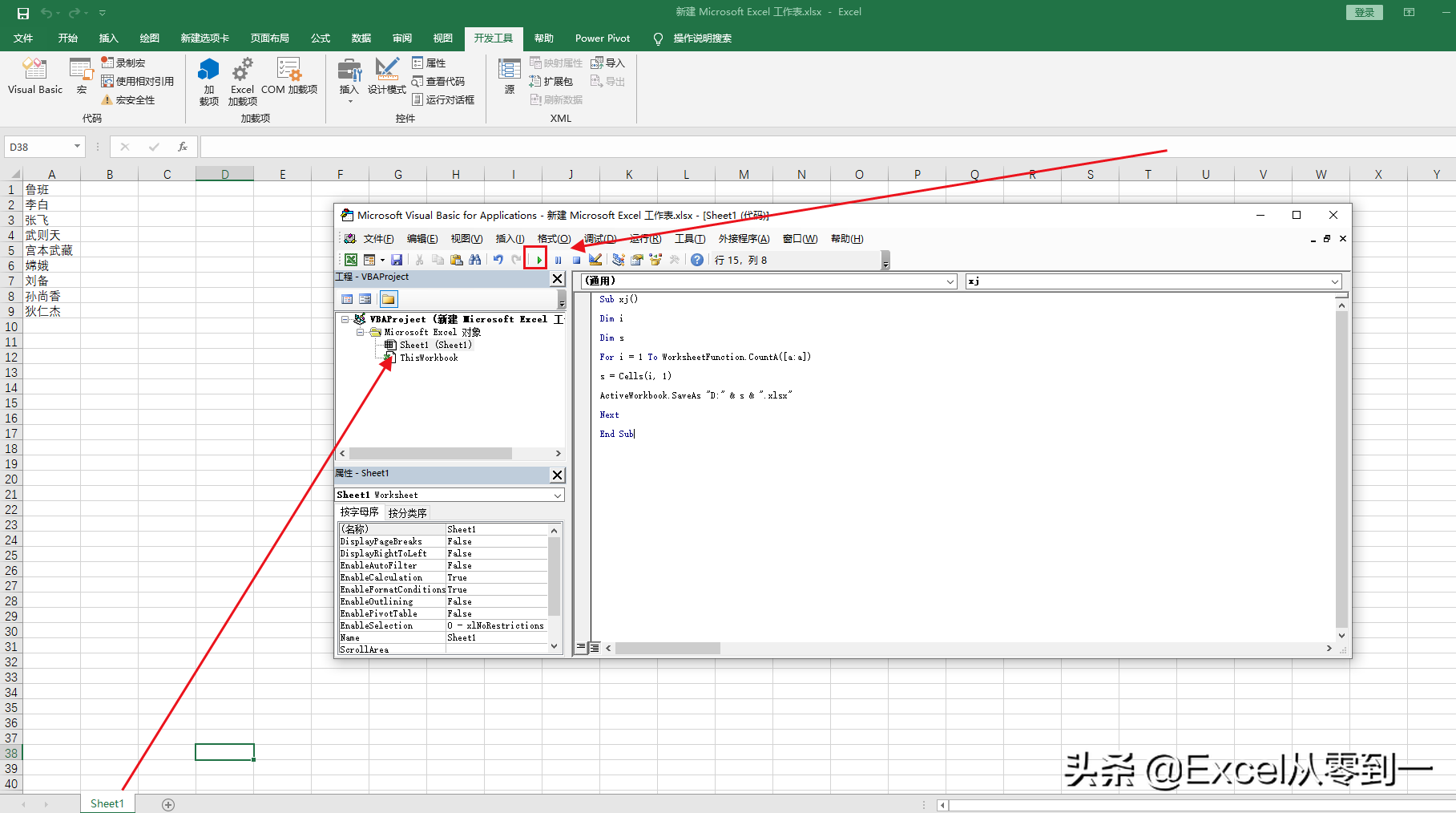Switch to 按分类序 properties tab
The height and width of the screenshot is (813, 1456).
[407, 512]
